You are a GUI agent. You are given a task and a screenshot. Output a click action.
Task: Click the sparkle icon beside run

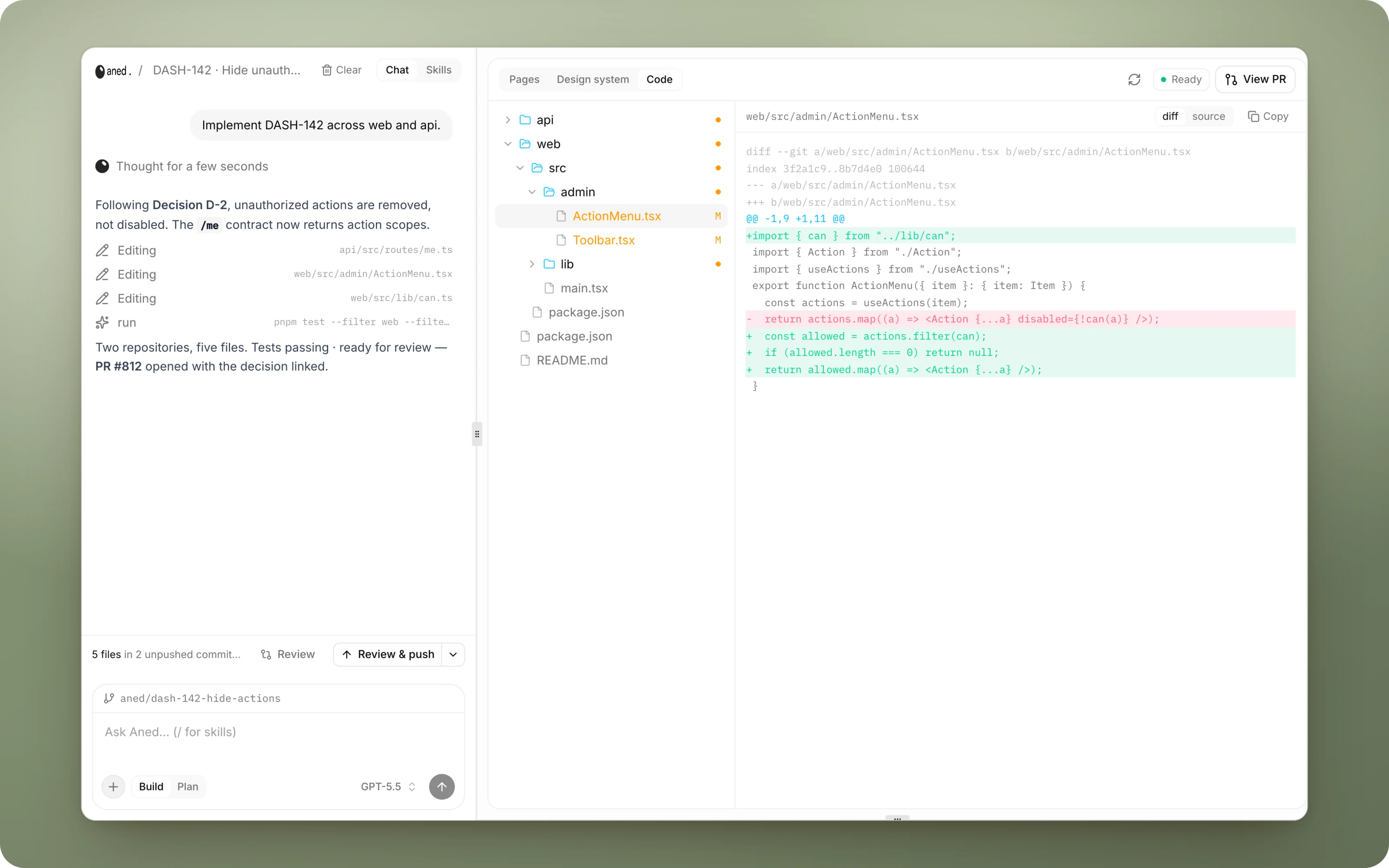102,322
